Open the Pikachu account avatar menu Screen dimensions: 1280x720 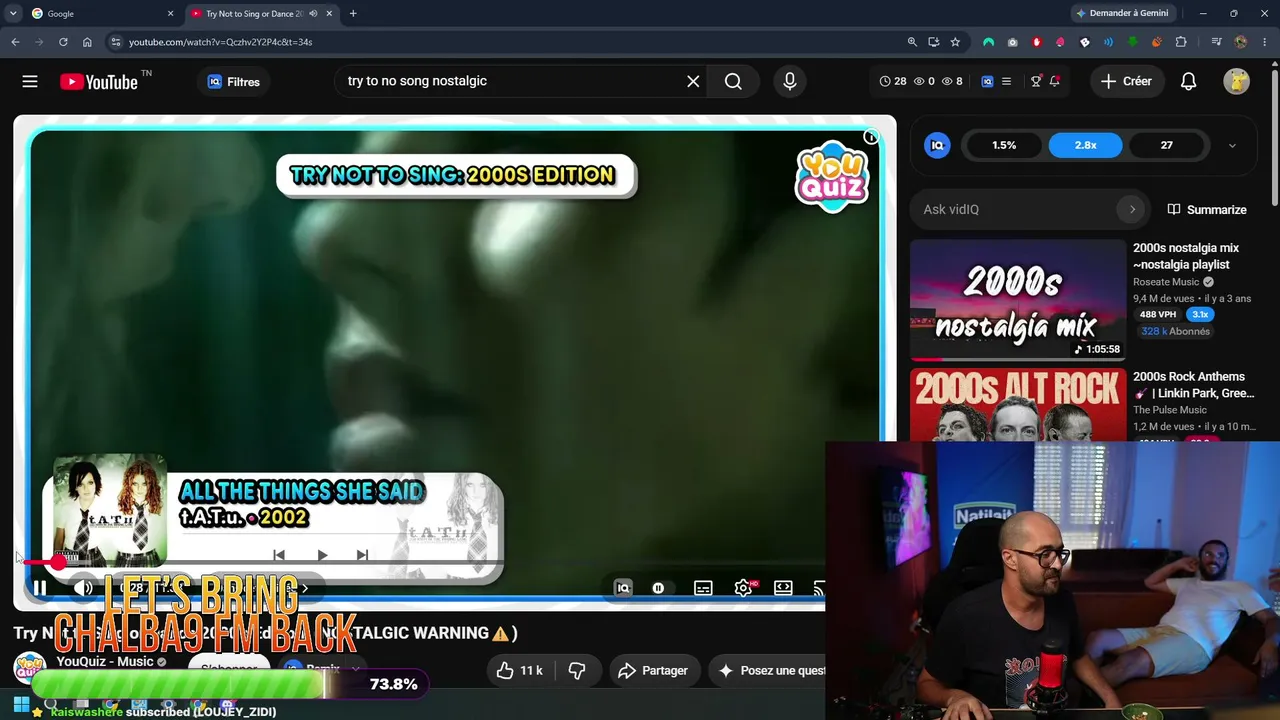(x=1237, y=81)
